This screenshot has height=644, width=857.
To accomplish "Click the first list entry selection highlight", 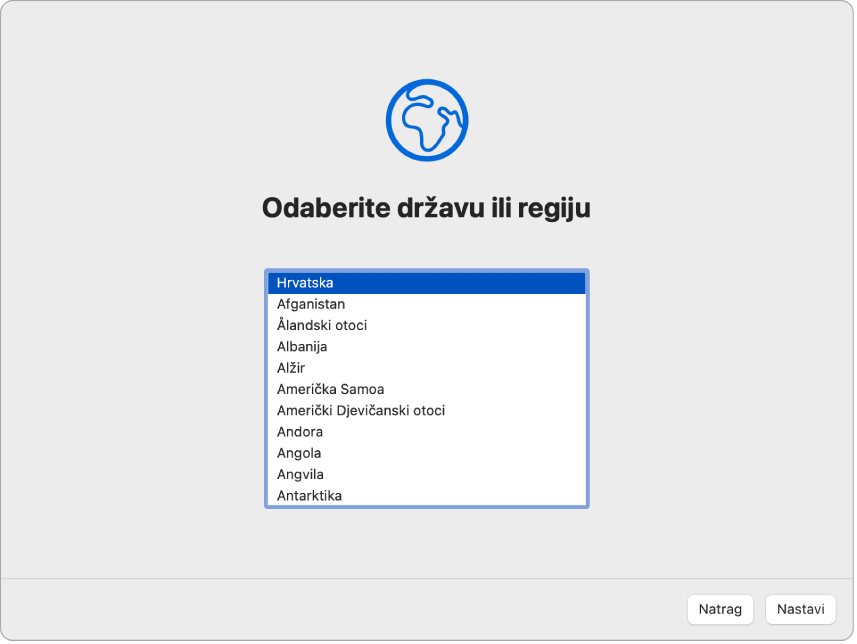I will (x=428, y=282).
